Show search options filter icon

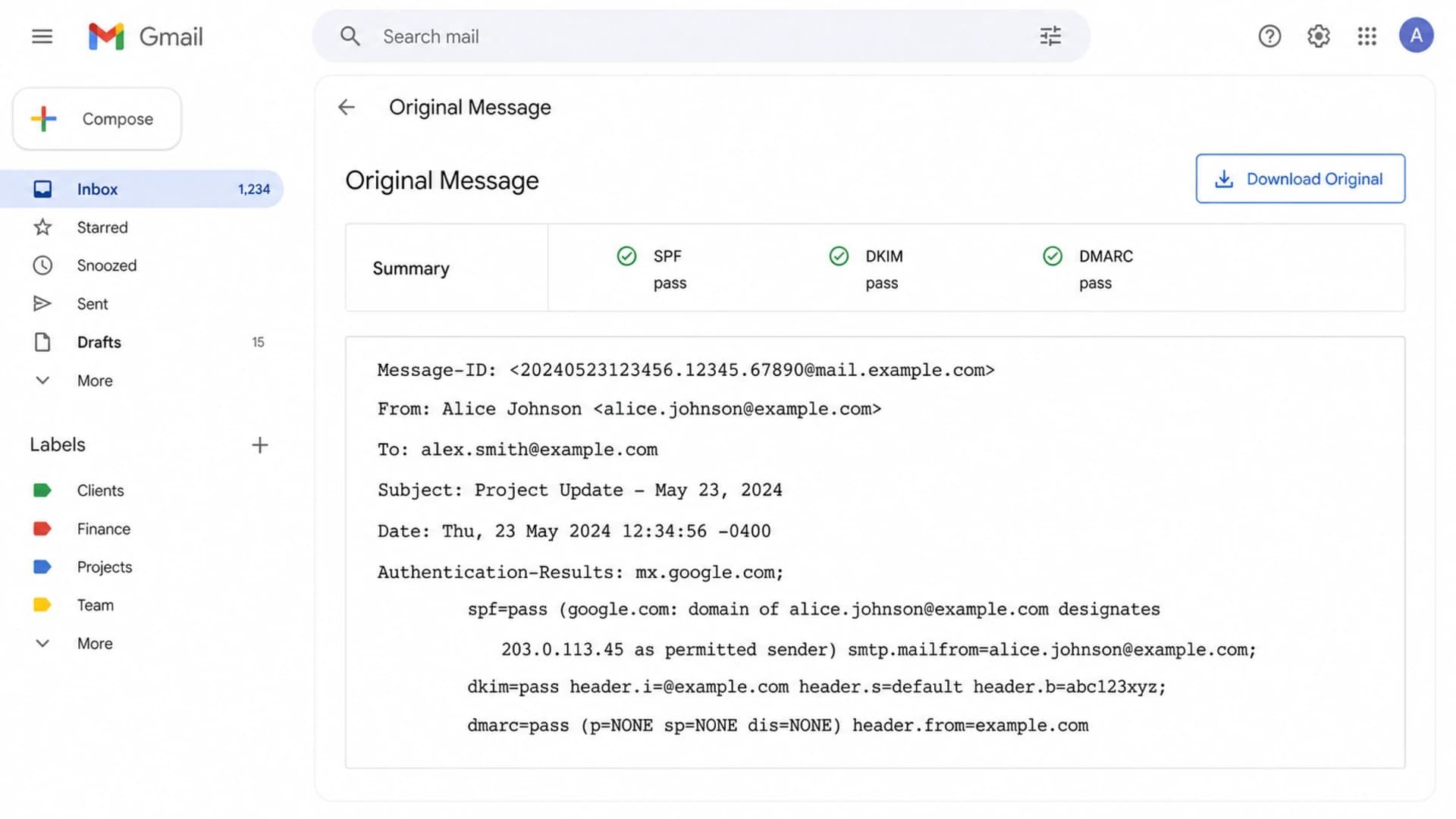[1050, 36]
